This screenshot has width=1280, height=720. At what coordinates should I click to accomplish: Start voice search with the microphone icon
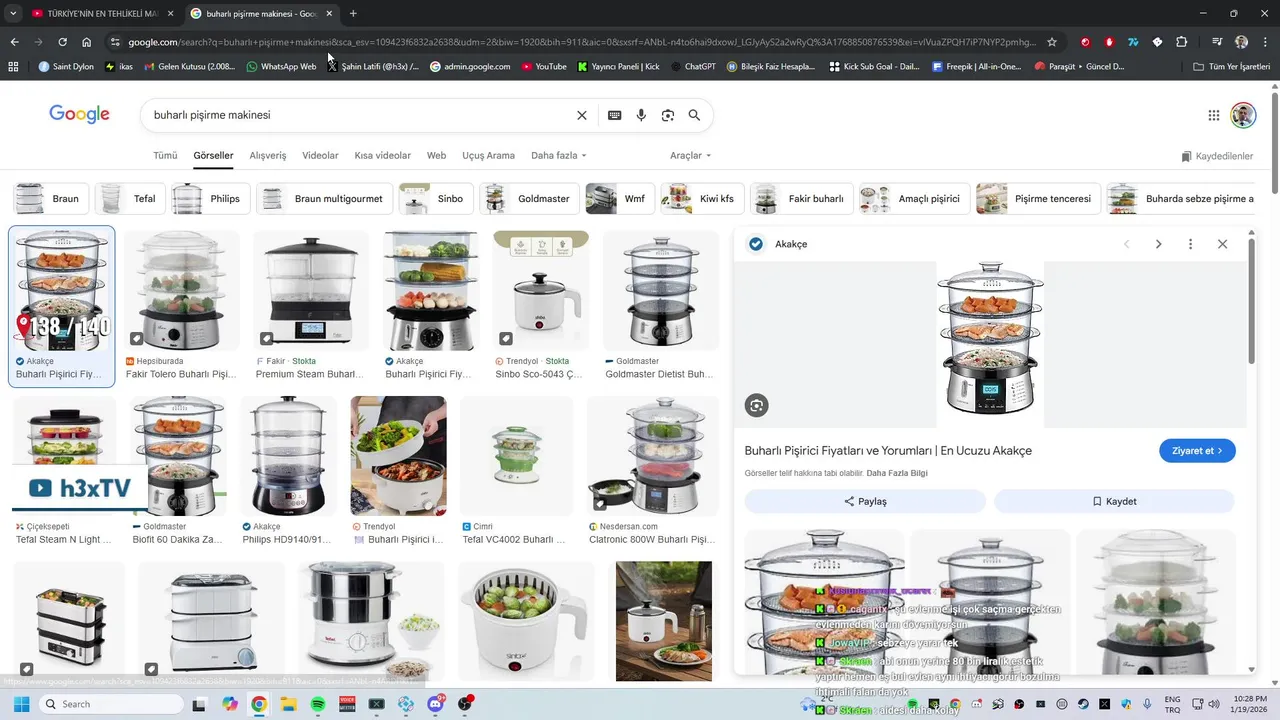pyautogui.click(x=641, y=115)
